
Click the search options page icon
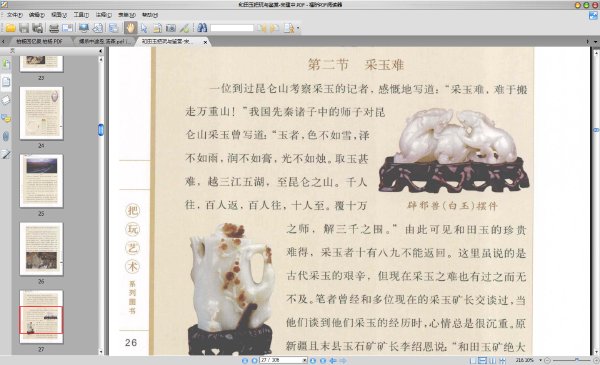click(x=289, y=28)
